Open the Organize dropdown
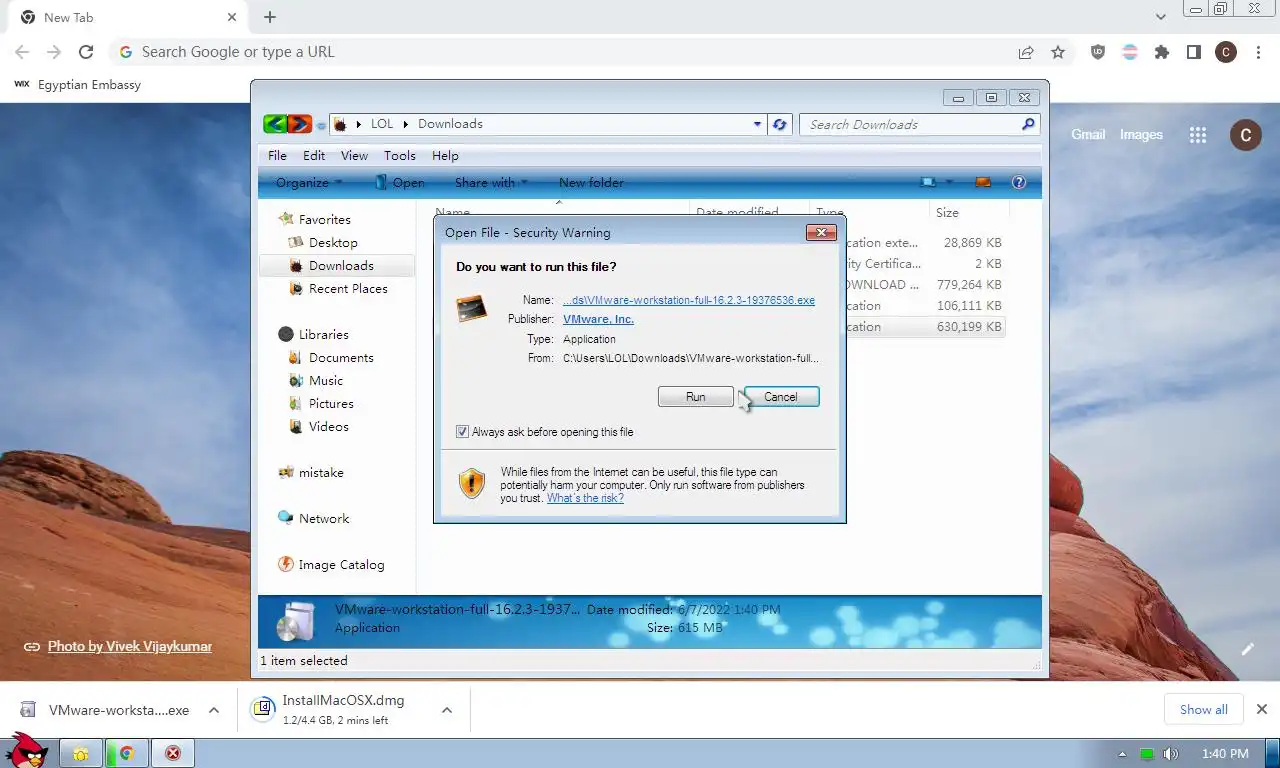The image size is (1280, 768). [x=309, y=182]
